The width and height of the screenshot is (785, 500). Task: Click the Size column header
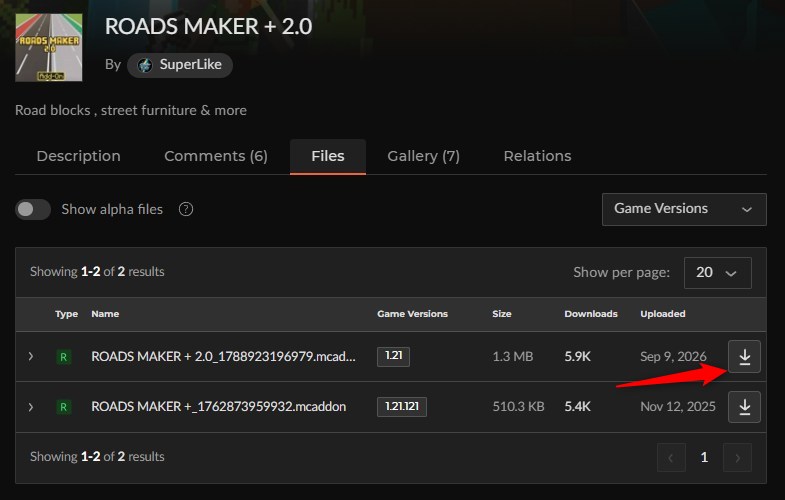pyautogui.click(x=502, y=314)
